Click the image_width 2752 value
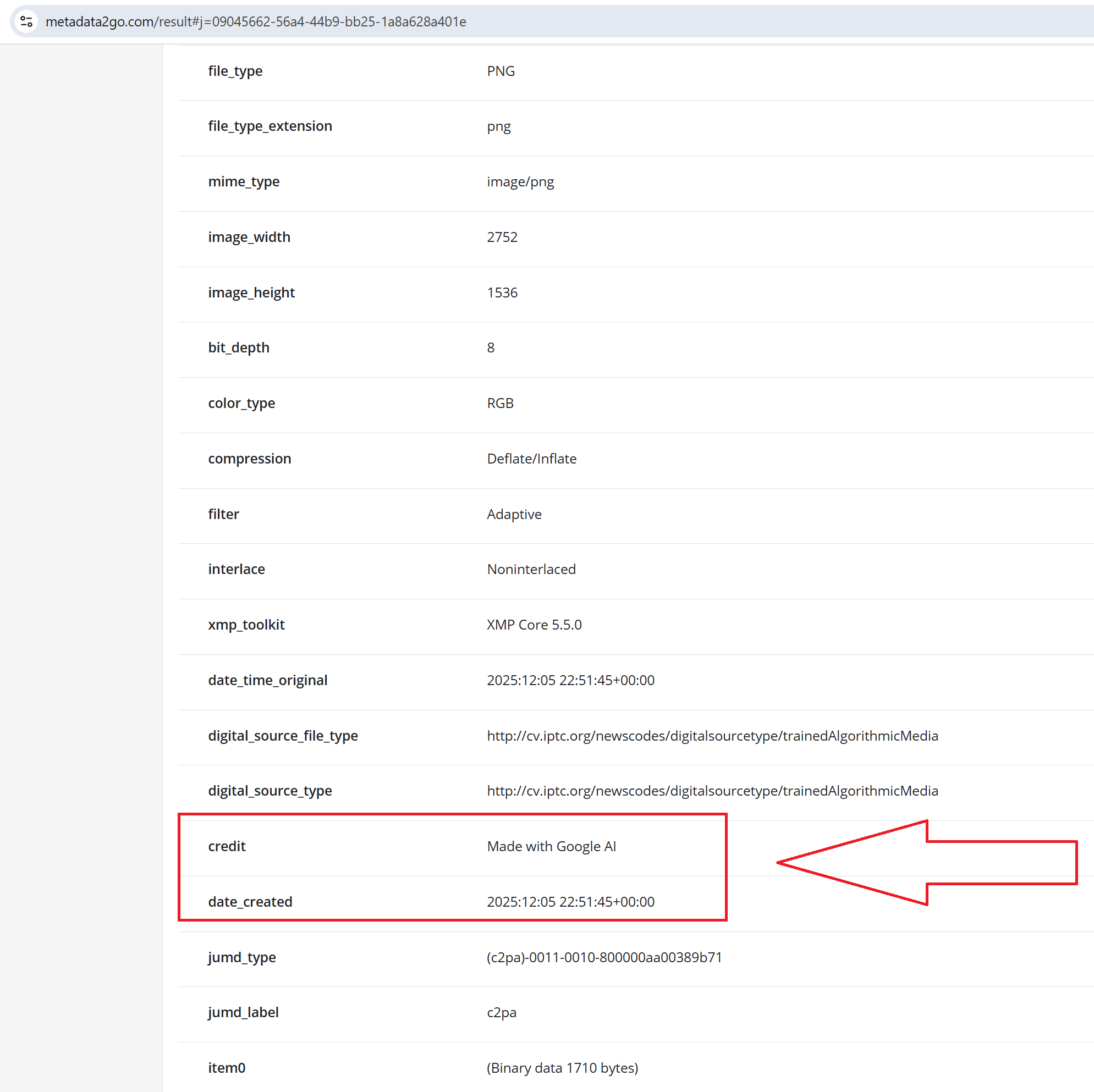This screenshot has width=1094, height=1092. [x=502, y=236]
